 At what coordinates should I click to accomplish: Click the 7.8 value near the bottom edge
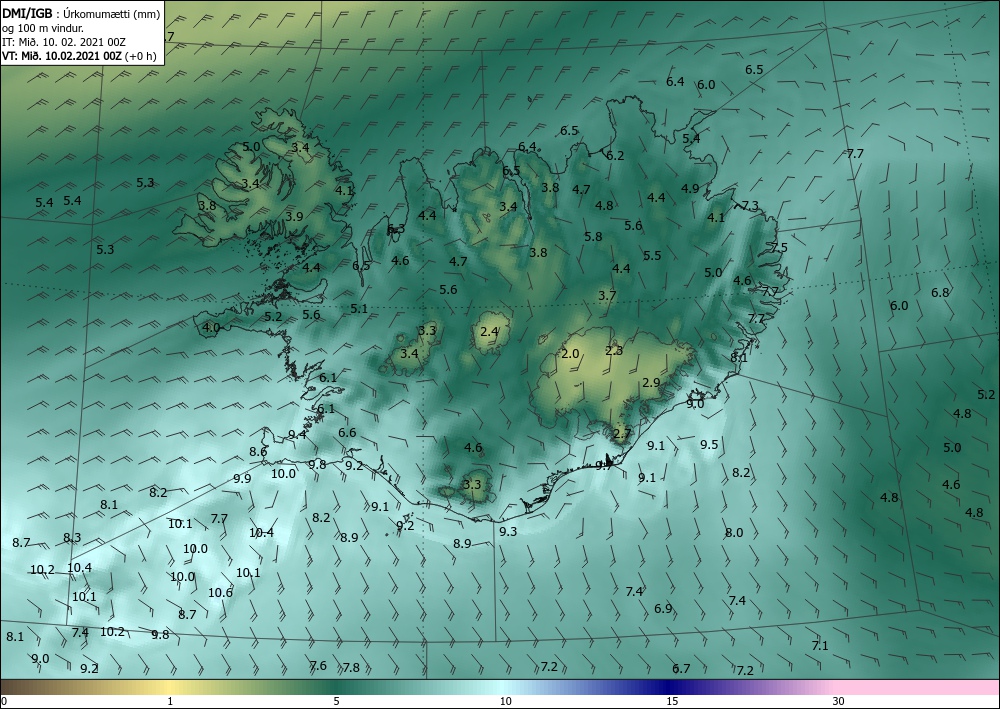coord(351,668)
